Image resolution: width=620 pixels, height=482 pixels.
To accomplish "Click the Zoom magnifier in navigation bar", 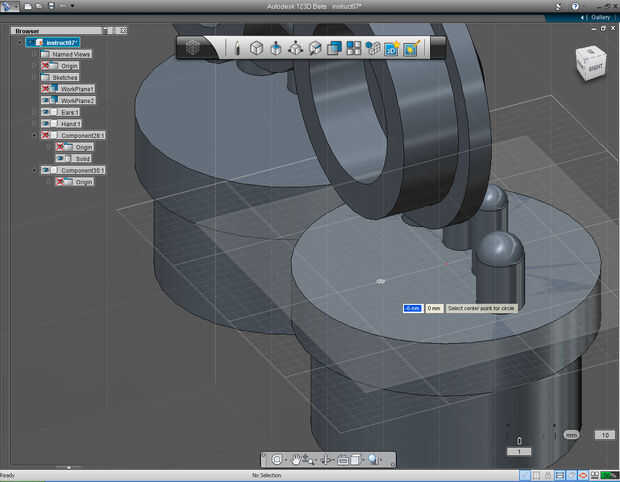I will pos(372,460).
